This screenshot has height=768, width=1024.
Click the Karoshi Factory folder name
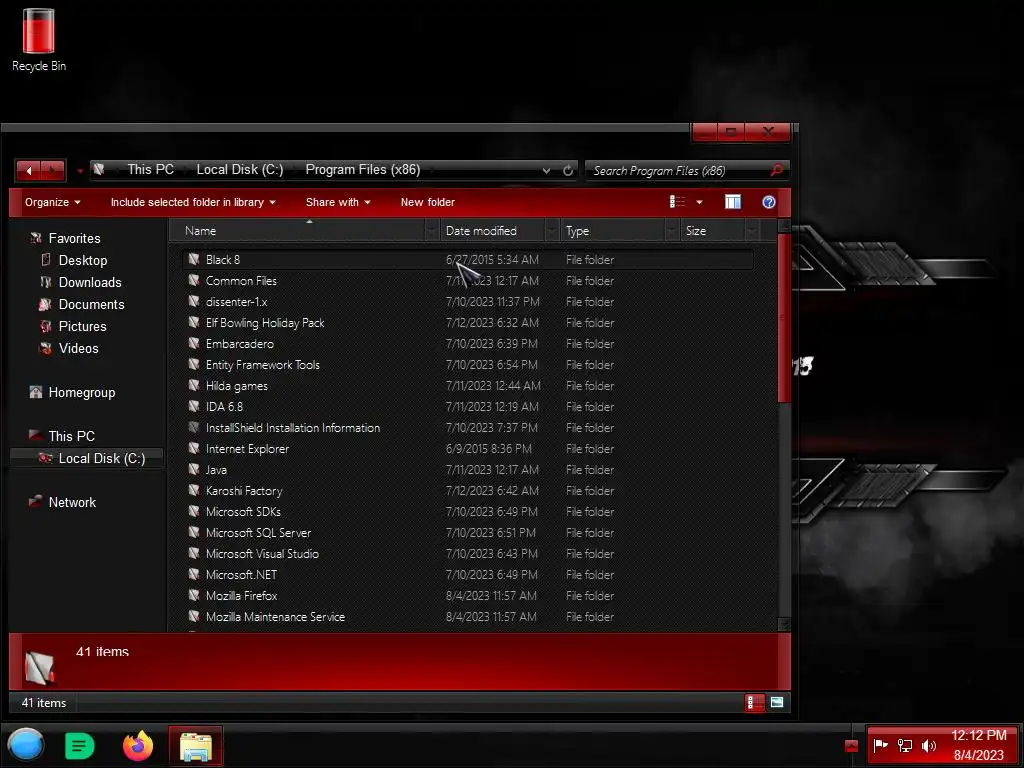[244, 490]
